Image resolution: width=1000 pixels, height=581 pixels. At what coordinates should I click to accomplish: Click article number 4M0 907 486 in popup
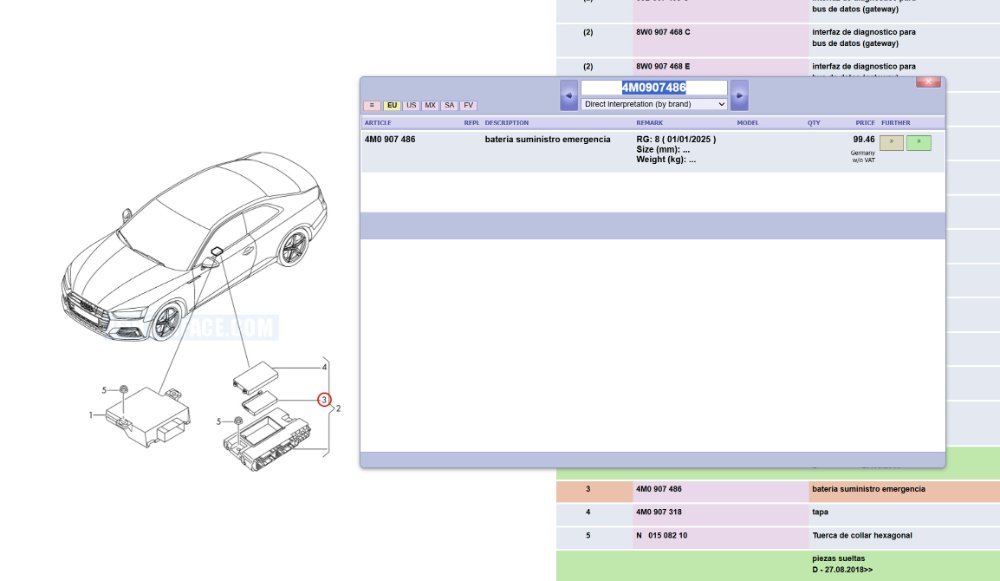pos(390,139)
